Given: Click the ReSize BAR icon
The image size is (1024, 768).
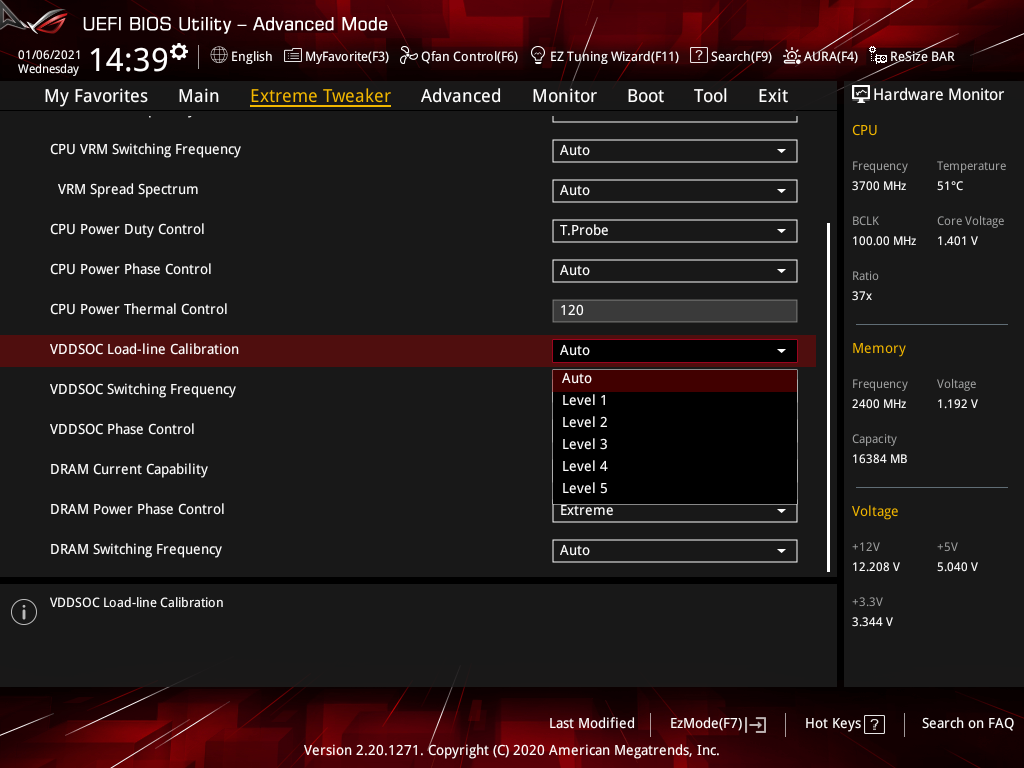Looking at the screenshot, I should click(x=878, y=56).
